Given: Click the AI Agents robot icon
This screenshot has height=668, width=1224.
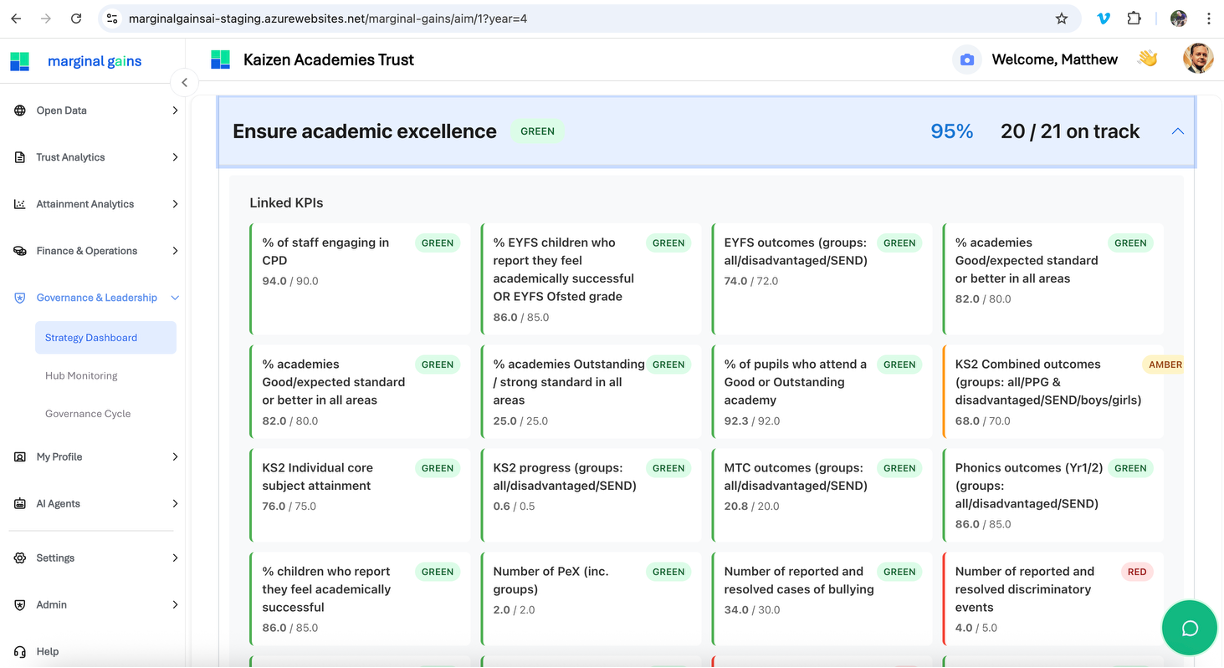Looking at the screenshot, I should 20,504.
